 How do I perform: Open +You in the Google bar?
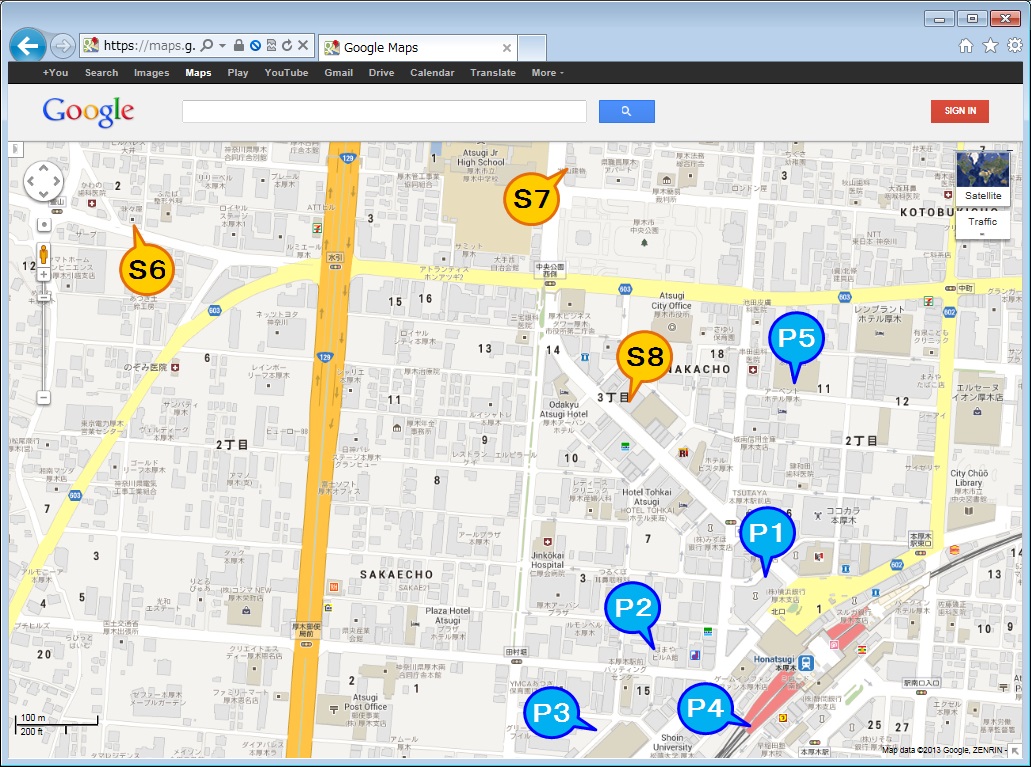(55, 73)
